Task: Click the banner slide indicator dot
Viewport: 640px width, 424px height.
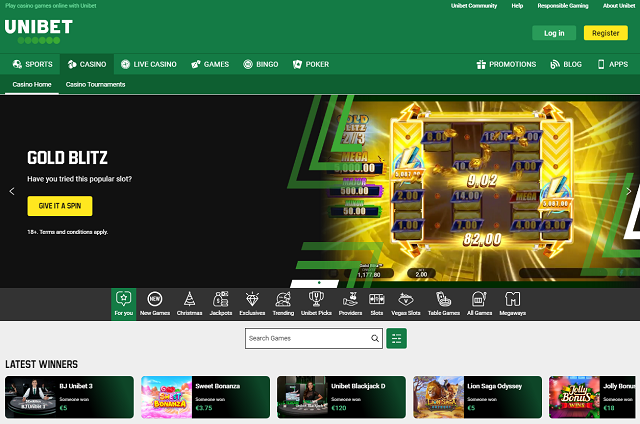Action: click(319, 282)
